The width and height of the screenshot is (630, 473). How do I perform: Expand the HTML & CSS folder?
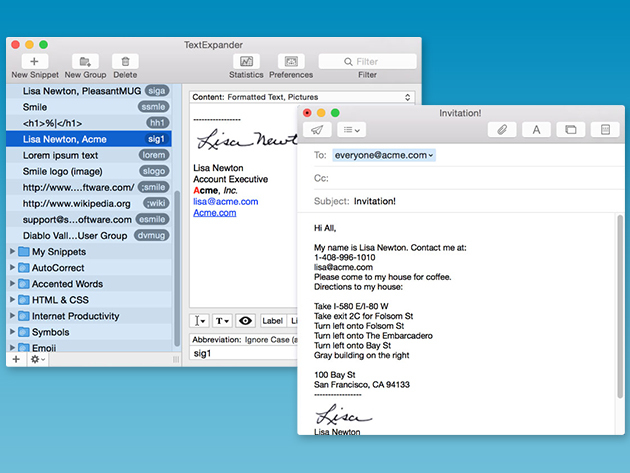point(13,300)
